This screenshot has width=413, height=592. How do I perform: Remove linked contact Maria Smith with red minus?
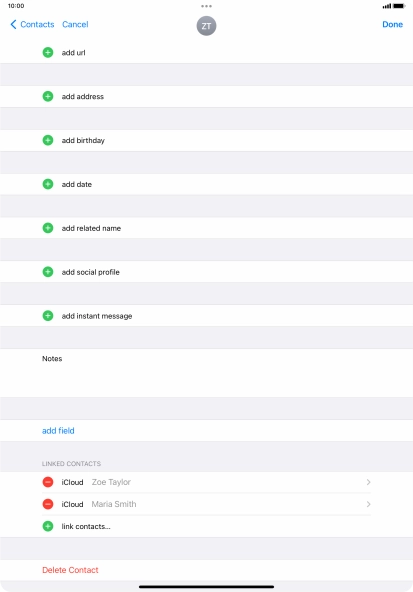click(48, 504)
